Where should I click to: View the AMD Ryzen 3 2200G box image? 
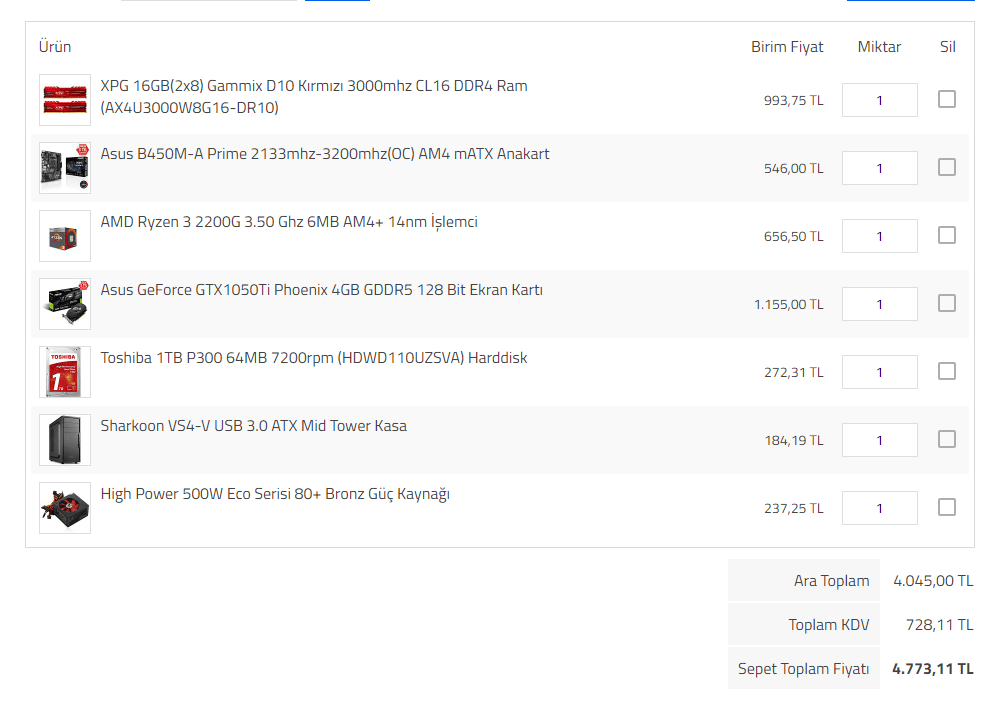coord(65,236)
